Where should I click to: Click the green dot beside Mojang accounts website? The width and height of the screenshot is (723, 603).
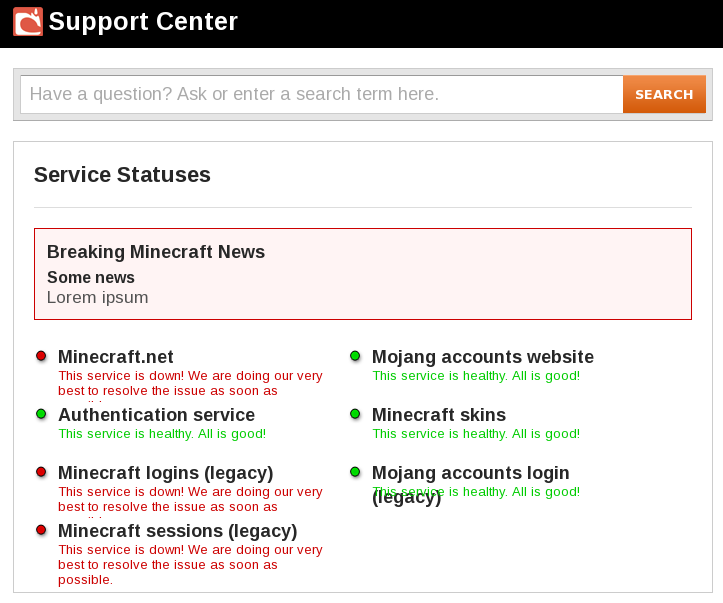[355, 356]
